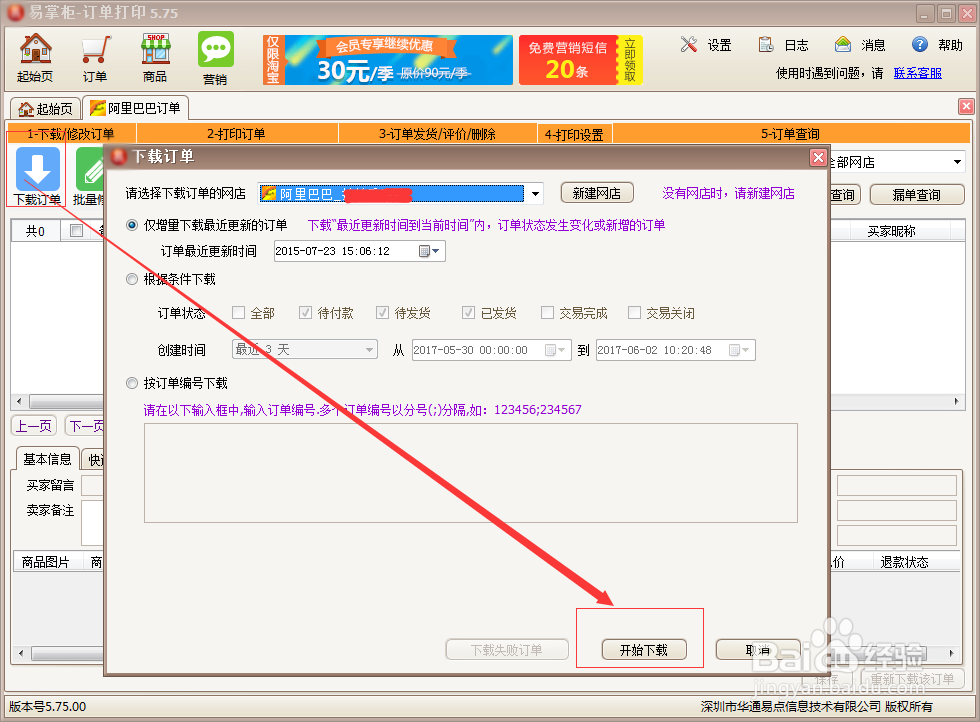Toggle the 待付款 checkbox
This screenshot has height=722, width=980.
tap(305, 313)
